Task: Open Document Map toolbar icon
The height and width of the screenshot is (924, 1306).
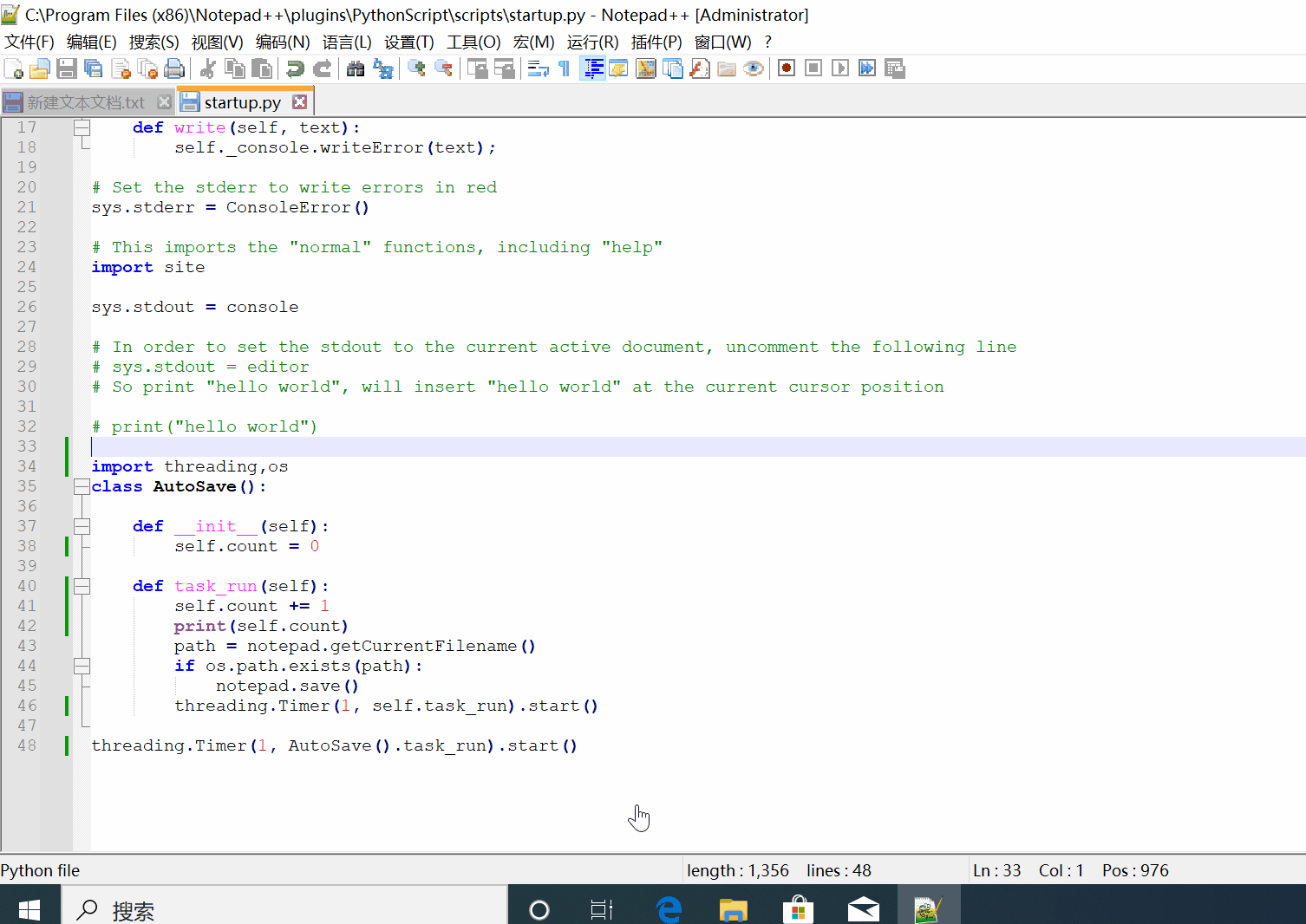Action: click(x=645, y=68)
